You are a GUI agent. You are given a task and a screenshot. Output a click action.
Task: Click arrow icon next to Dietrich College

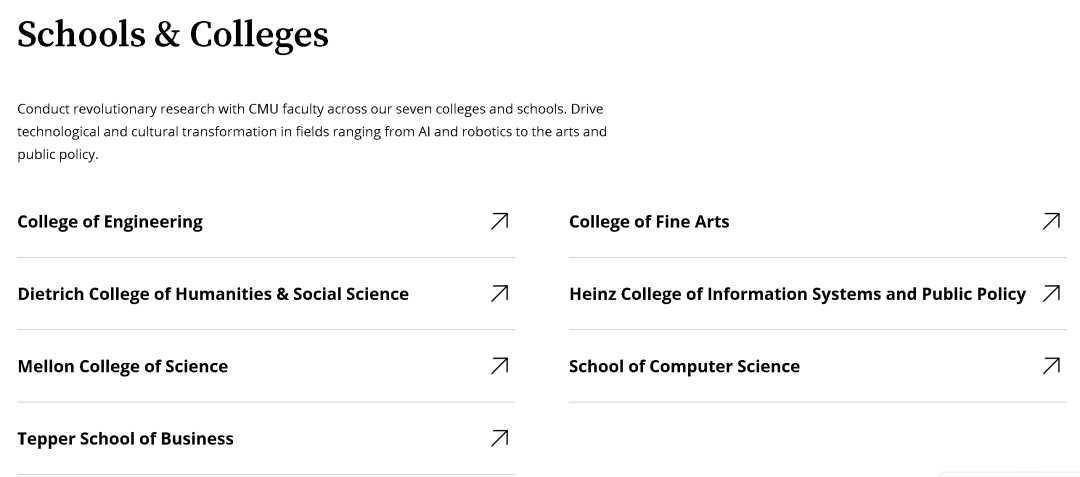coord(499,293)
